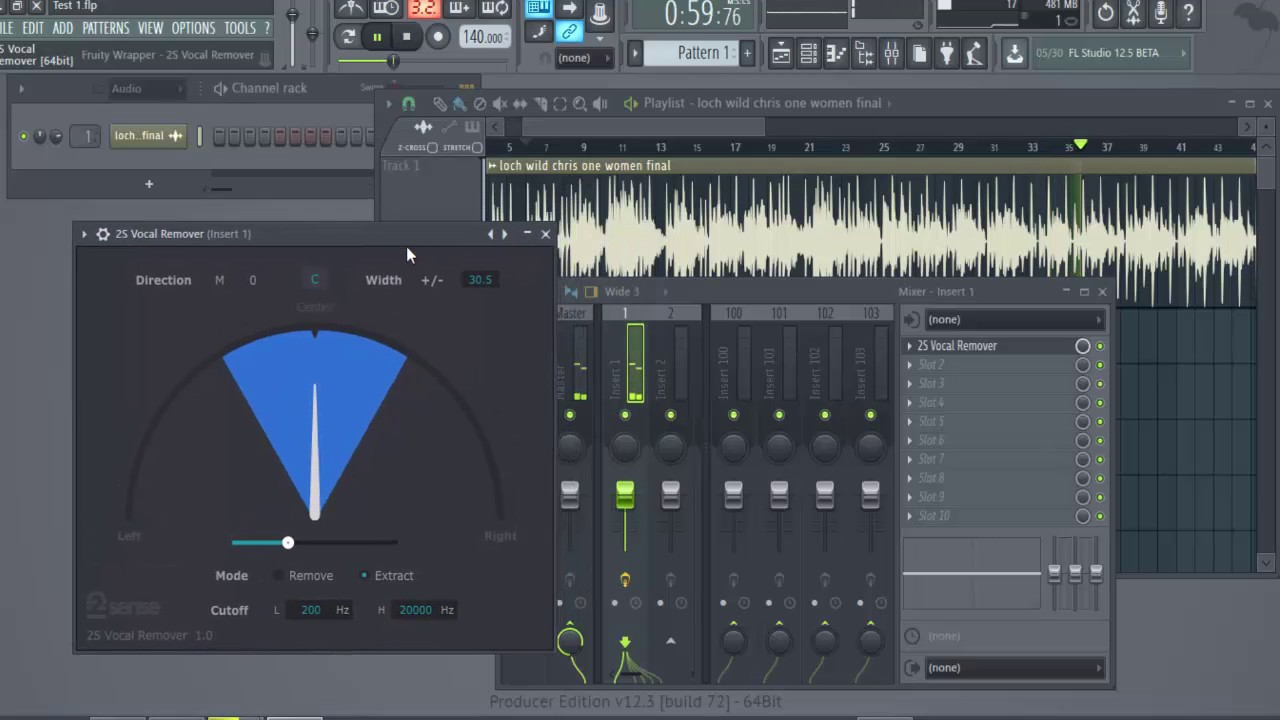Viewport: 1280px width, 720px height.
Task: Pause playback with the pause button
Action: [377, 37]
